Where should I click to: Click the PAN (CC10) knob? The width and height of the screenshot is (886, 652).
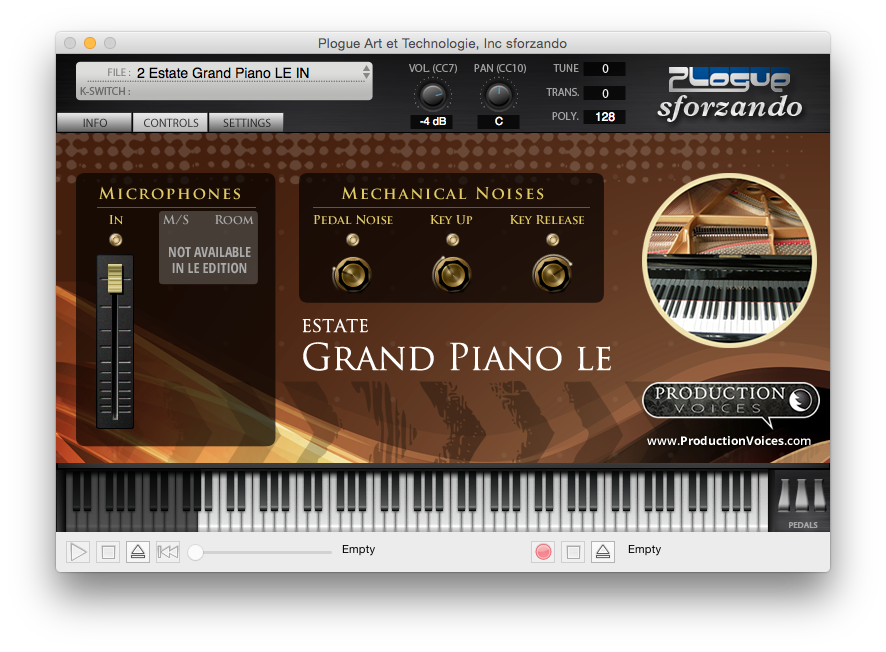click(499, 95)
